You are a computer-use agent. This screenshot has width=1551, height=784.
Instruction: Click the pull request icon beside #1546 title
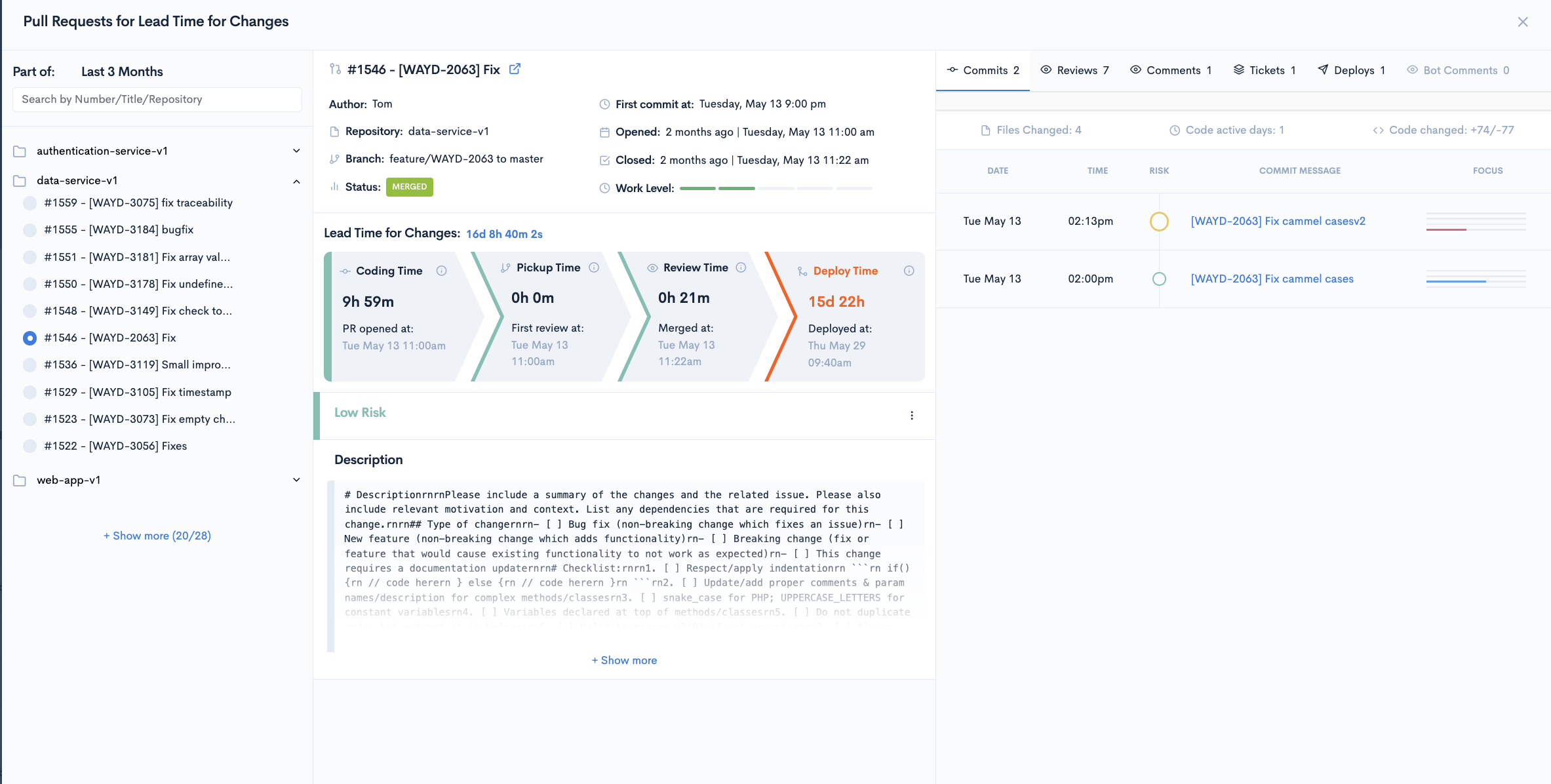335,69
